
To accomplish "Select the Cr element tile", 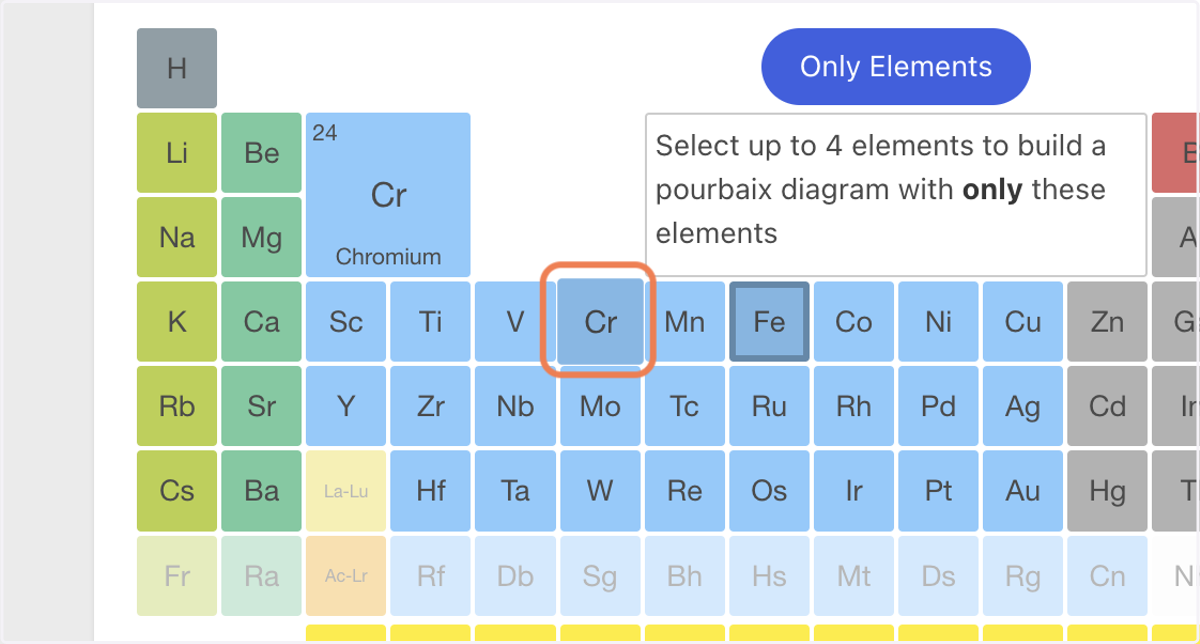I will click(x=600, y=321).
